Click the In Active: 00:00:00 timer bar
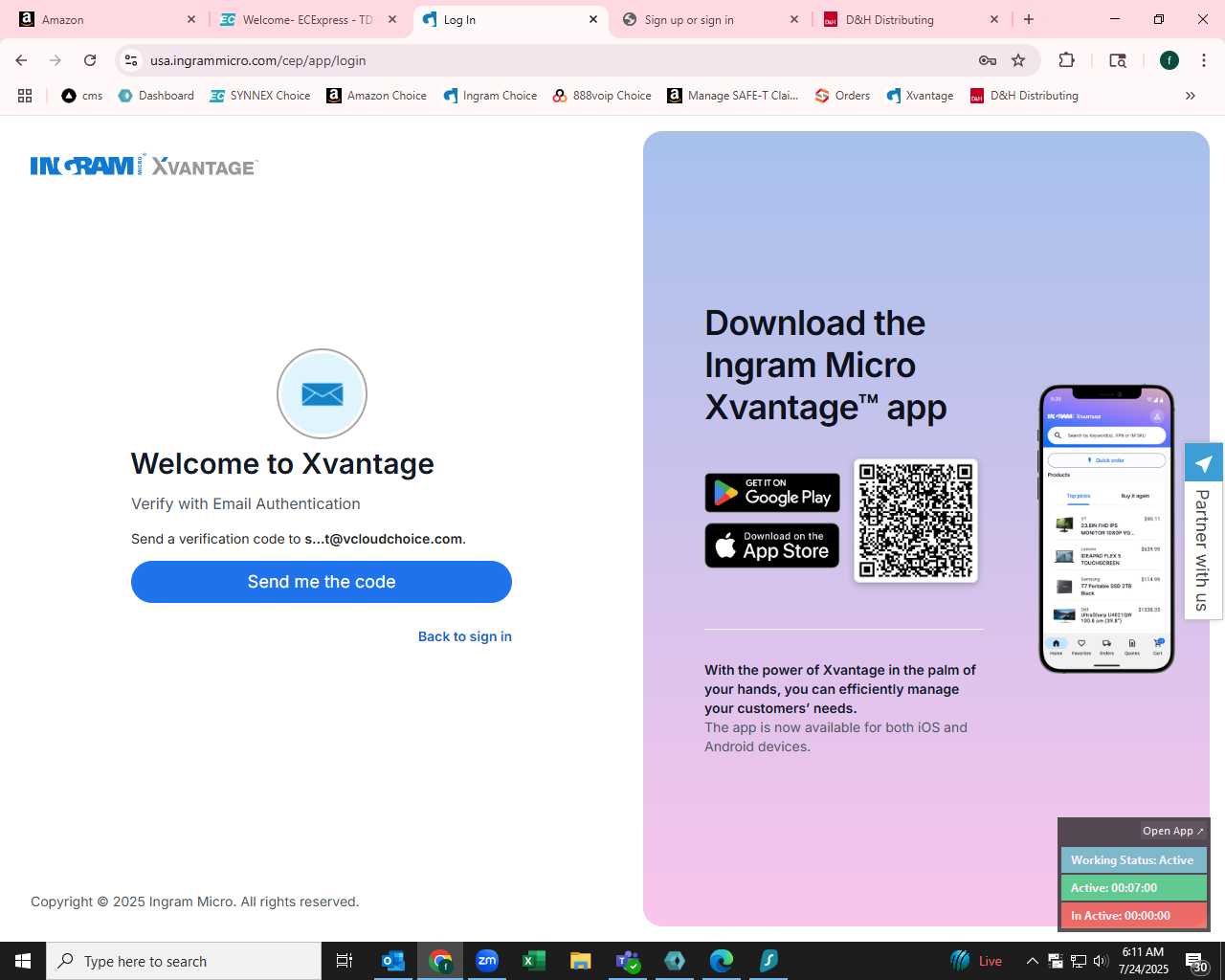 tap(1133, 916)
